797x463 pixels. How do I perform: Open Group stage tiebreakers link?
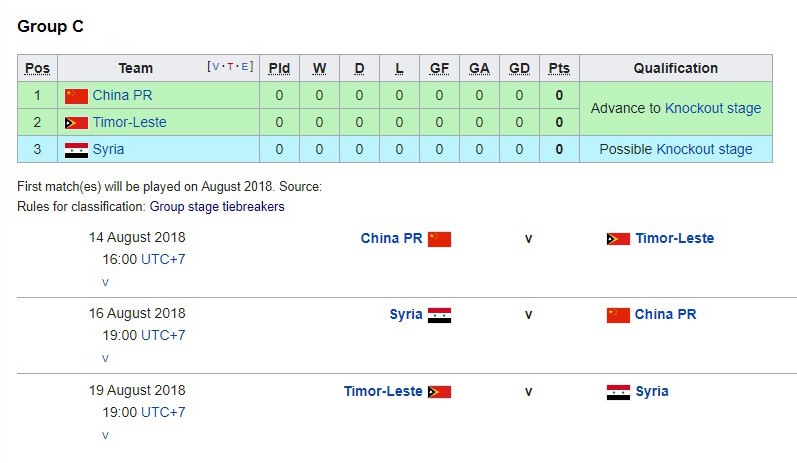(217, 207)
